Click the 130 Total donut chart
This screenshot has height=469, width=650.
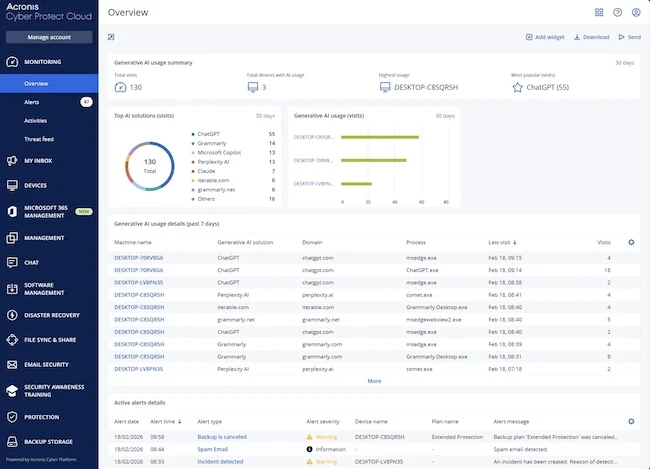click(x=150, y=166)
